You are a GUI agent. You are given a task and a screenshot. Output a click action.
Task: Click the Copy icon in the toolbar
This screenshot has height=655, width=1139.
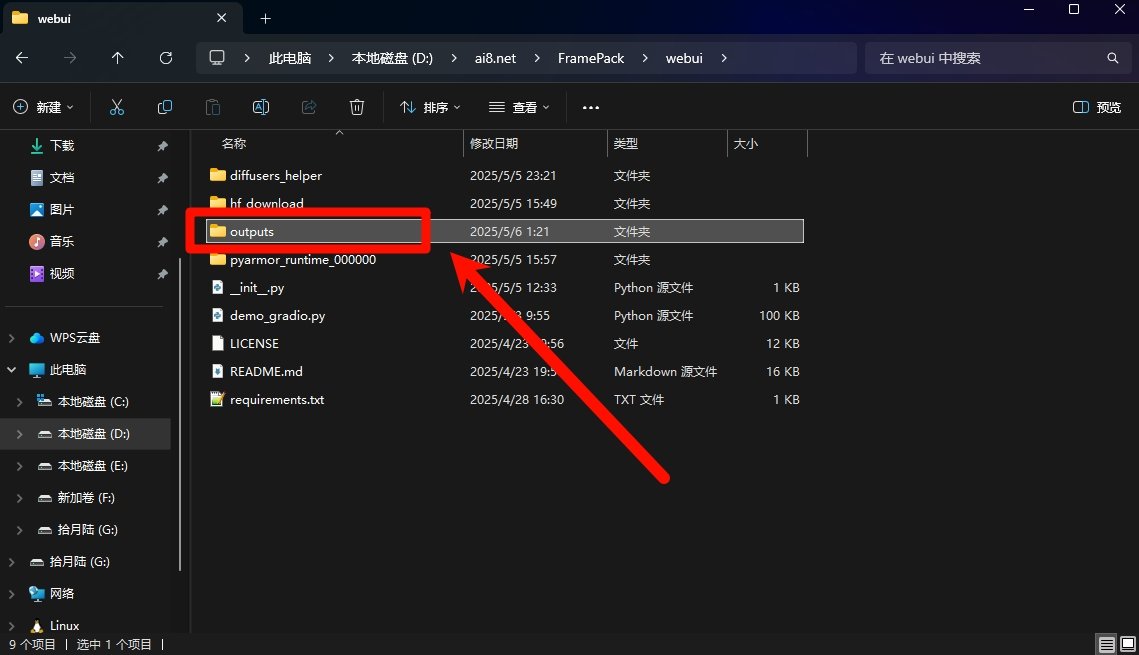point(164,107)
